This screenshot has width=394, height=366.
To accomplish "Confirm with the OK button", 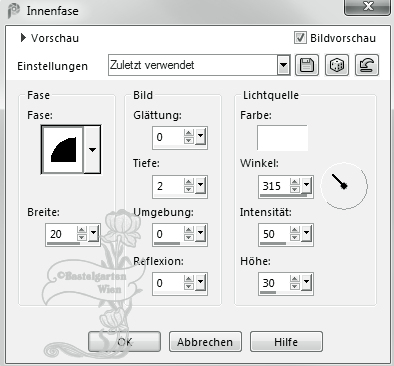I will click(x=124, y=342).
